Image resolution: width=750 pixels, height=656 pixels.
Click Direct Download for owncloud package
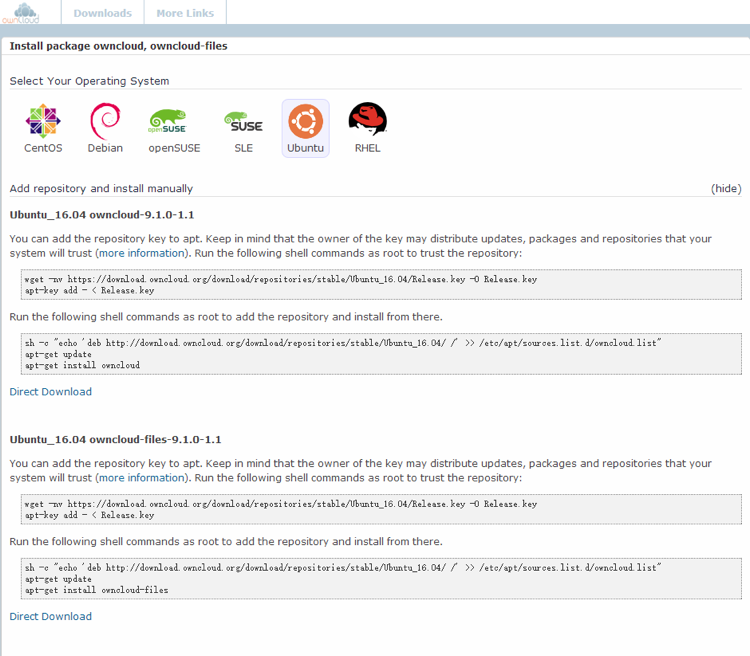51,391
